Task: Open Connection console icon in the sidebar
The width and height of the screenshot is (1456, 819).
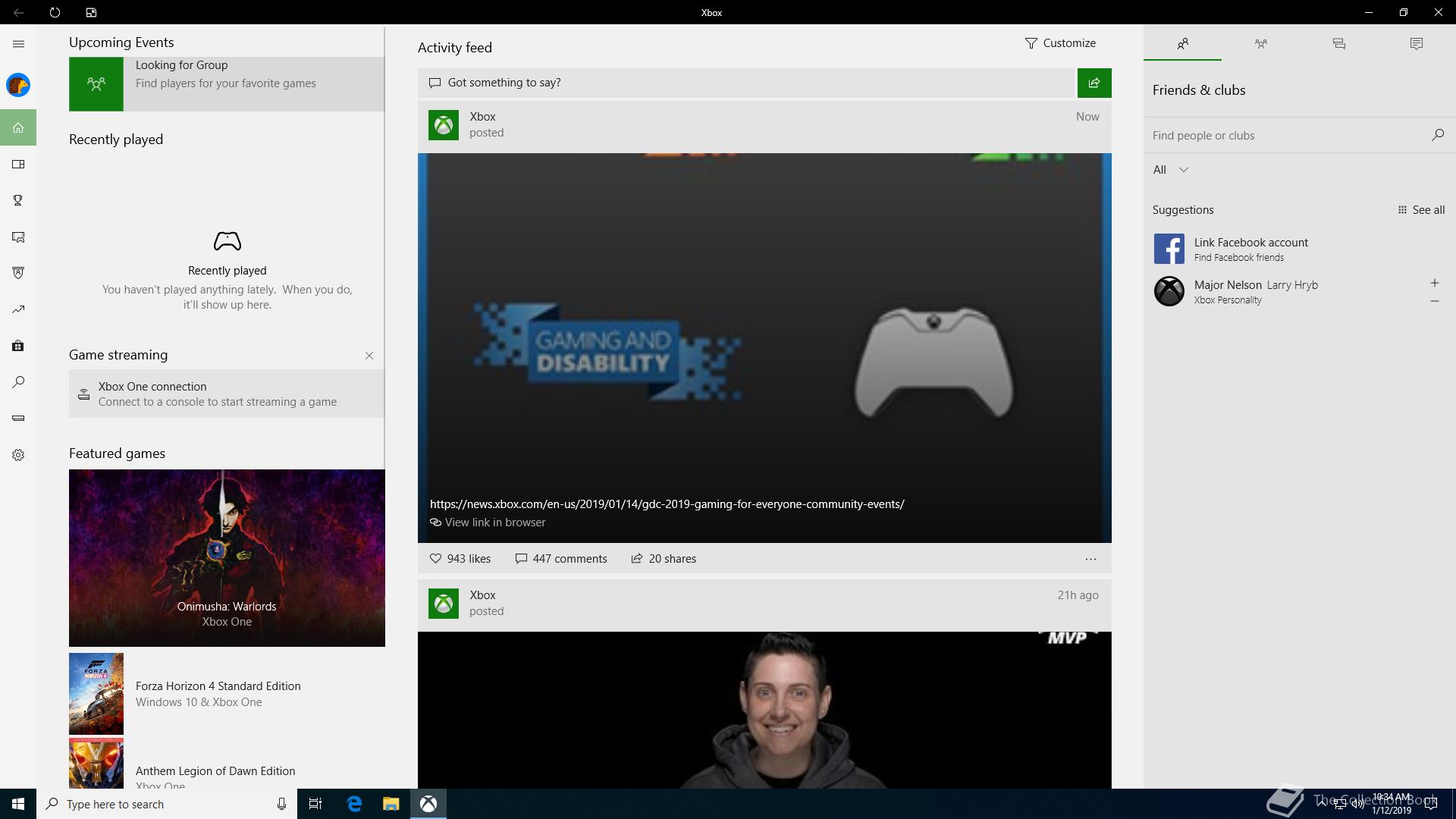Action: [18, 419]
